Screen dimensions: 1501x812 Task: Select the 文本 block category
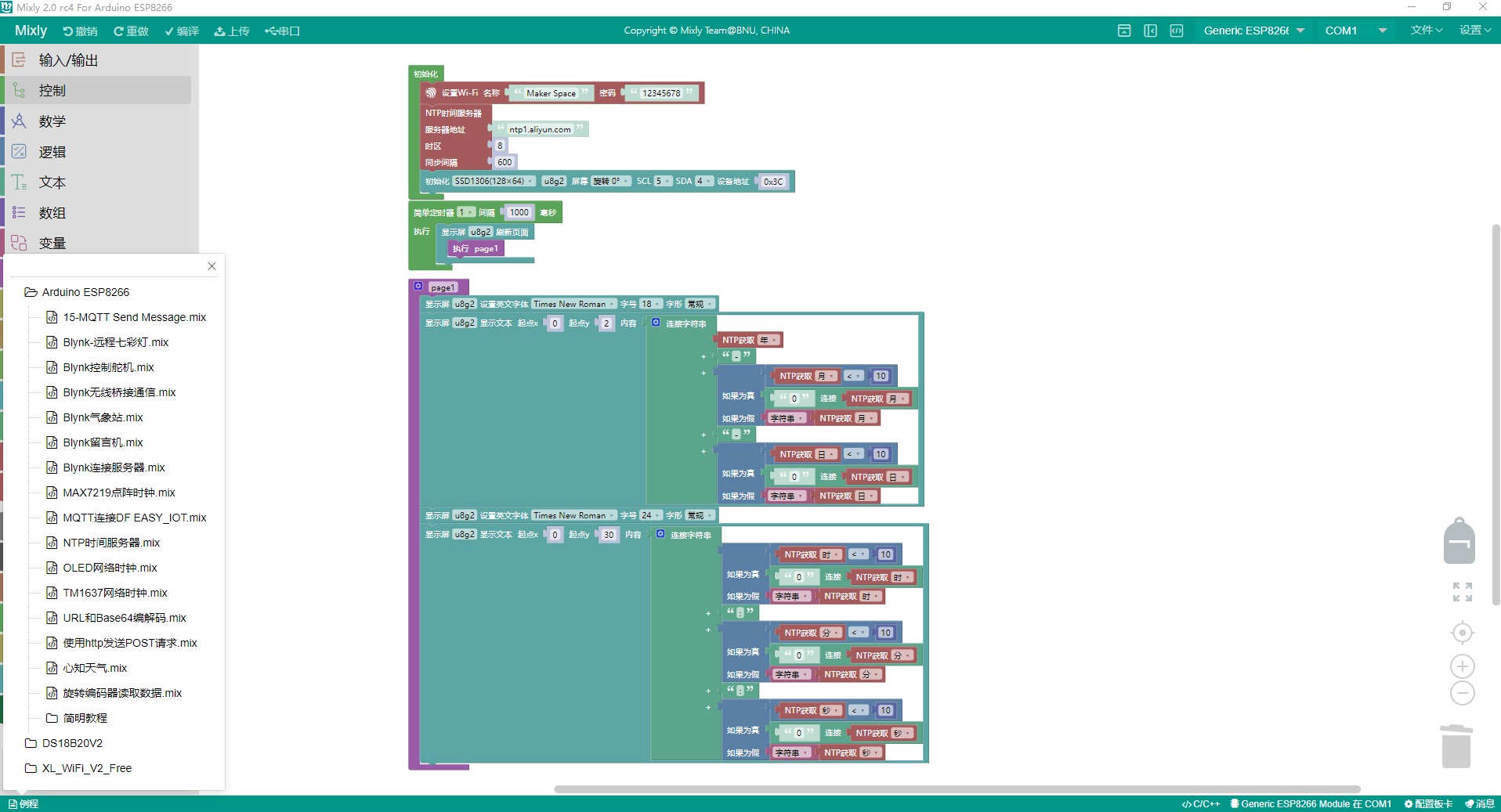click(97, 182)
